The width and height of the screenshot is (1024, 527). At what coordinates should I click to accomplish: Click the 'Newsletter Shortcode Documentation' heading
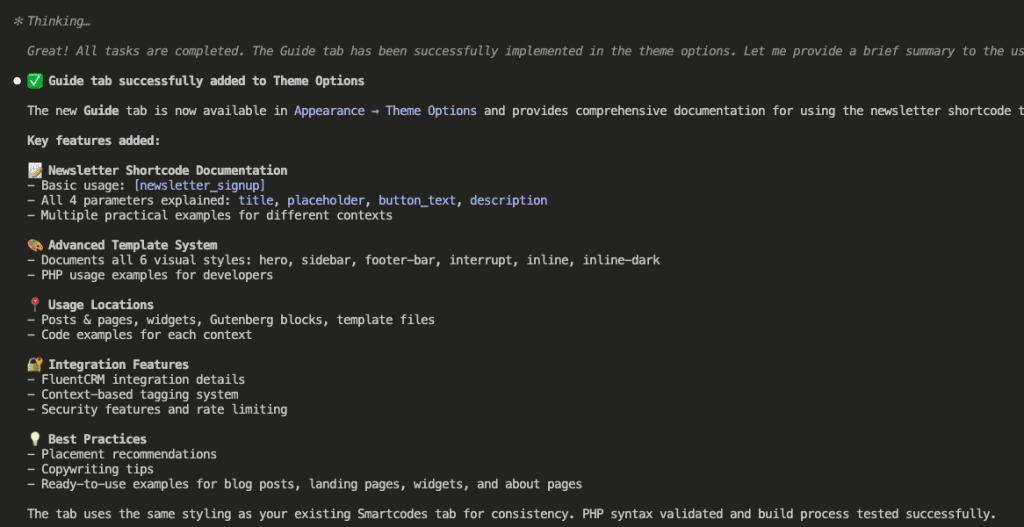(168, 170)
